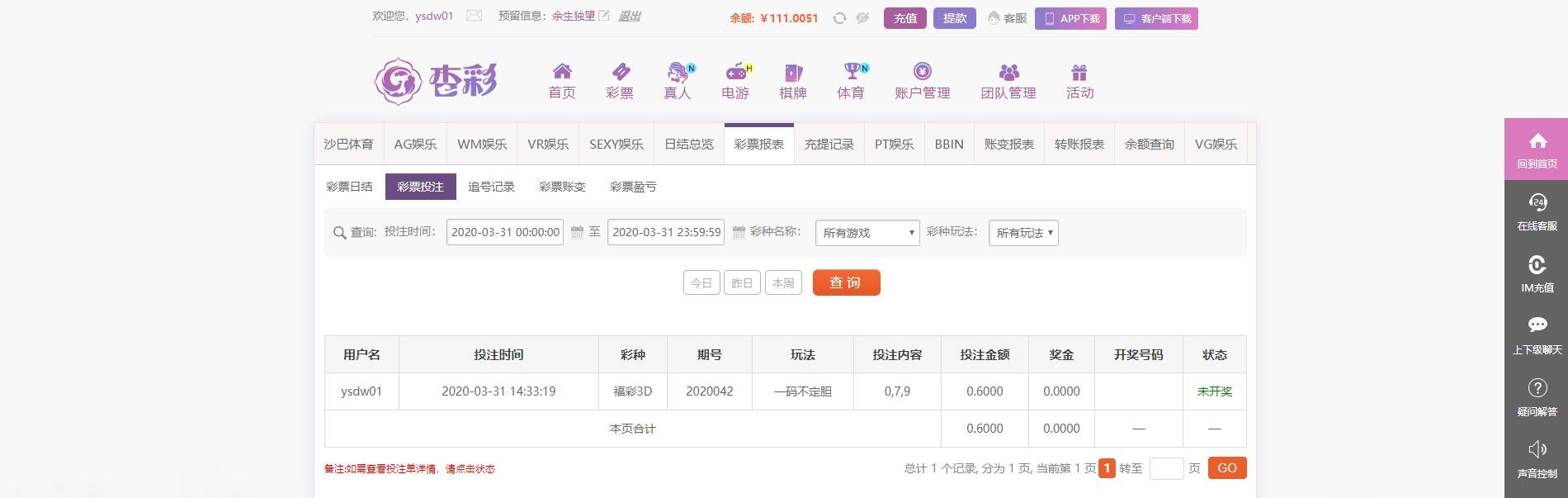Expand the 彩种玩法 所有玩法 dropdown
This screenshot has width=1568, height=498.
tap(1023, 233)
